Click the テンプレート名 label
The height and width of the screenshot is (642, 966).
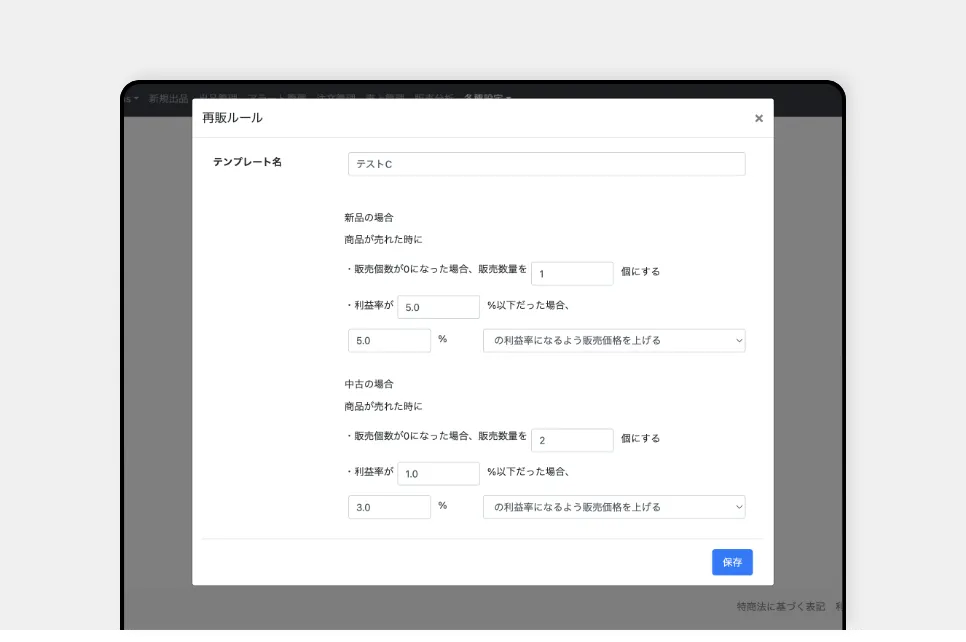(247, 162)
